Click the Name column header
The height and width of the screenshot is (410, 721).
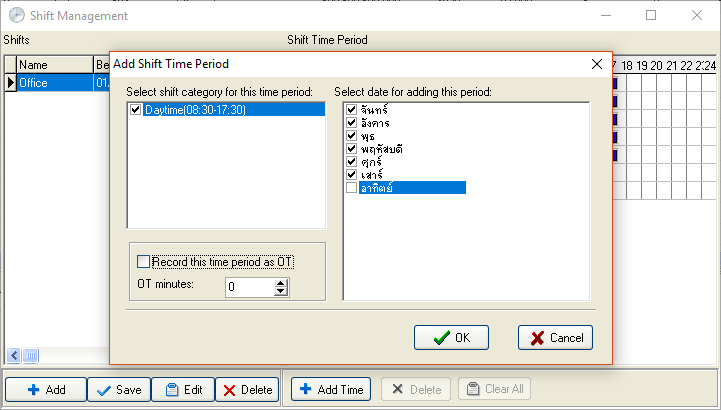(x=55, y=65)
